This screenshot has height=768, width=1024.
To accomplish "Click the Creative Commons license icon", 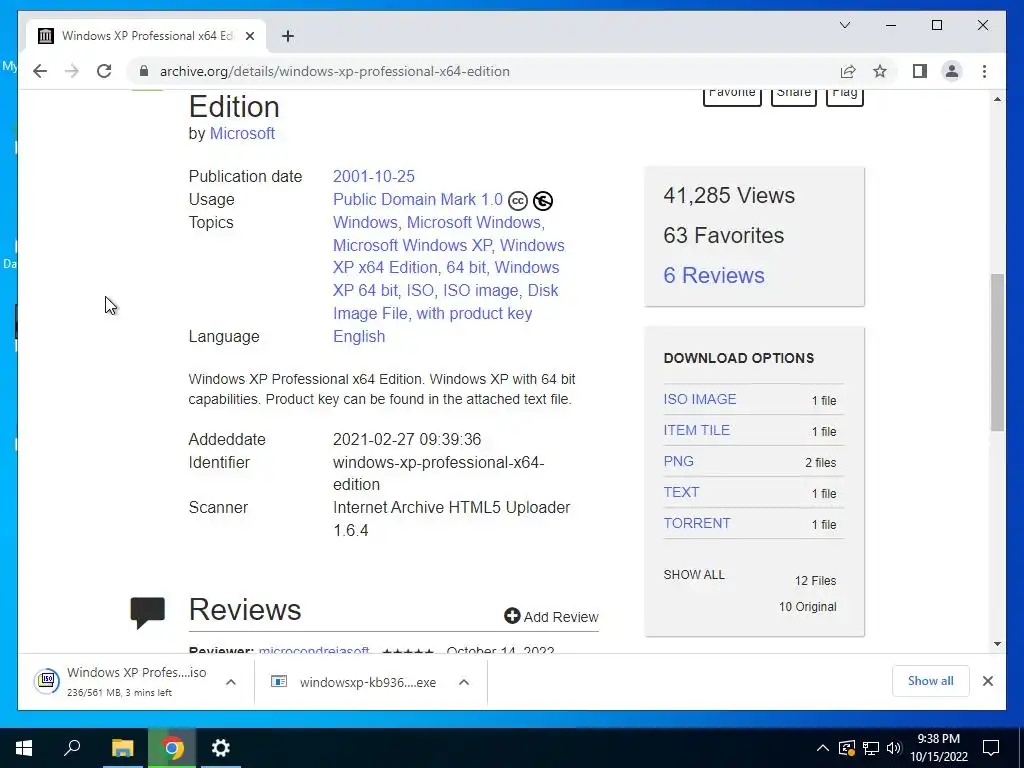I will pyautogui.click(x=517, y=200).
